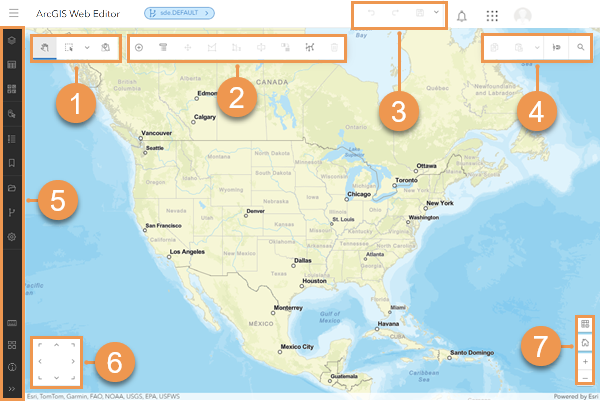Click the ArcGIS Web Editor title
Viewport: 600px width, 401px height.
78,13
